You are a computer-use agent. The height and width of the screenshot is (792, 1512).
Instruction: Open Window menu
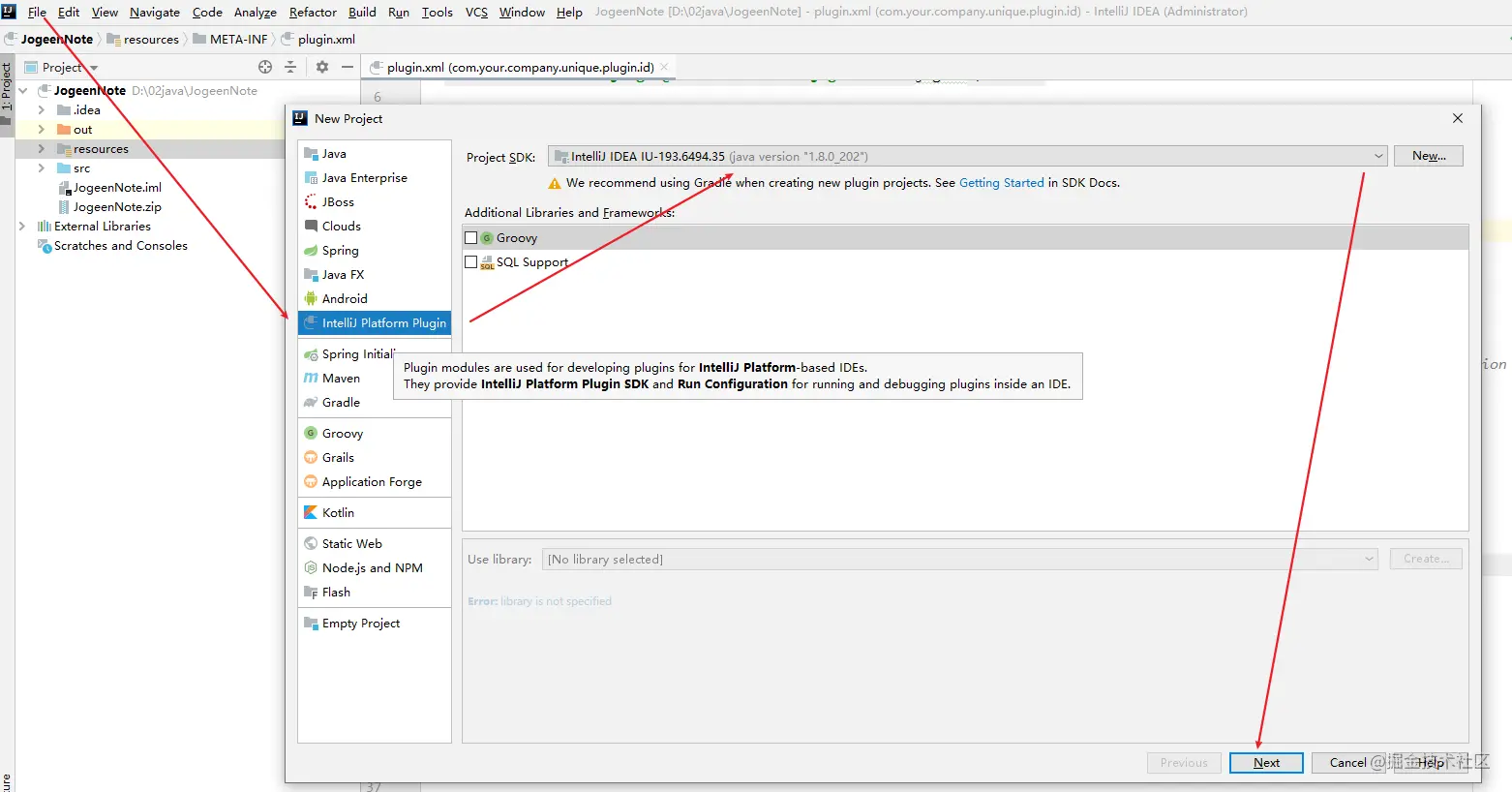[x=522, y=12]
